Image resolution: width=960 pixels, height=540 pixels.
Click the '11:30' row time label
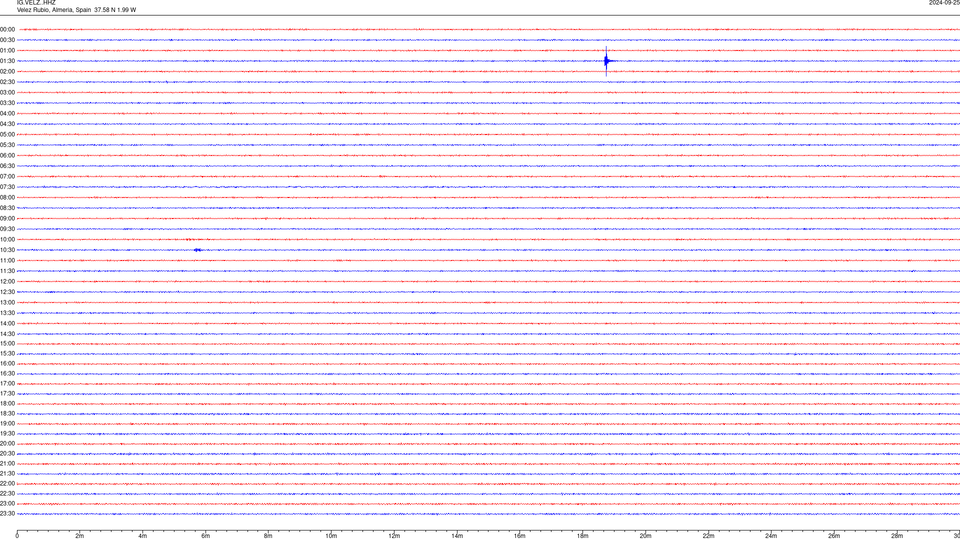pos(7,271)
